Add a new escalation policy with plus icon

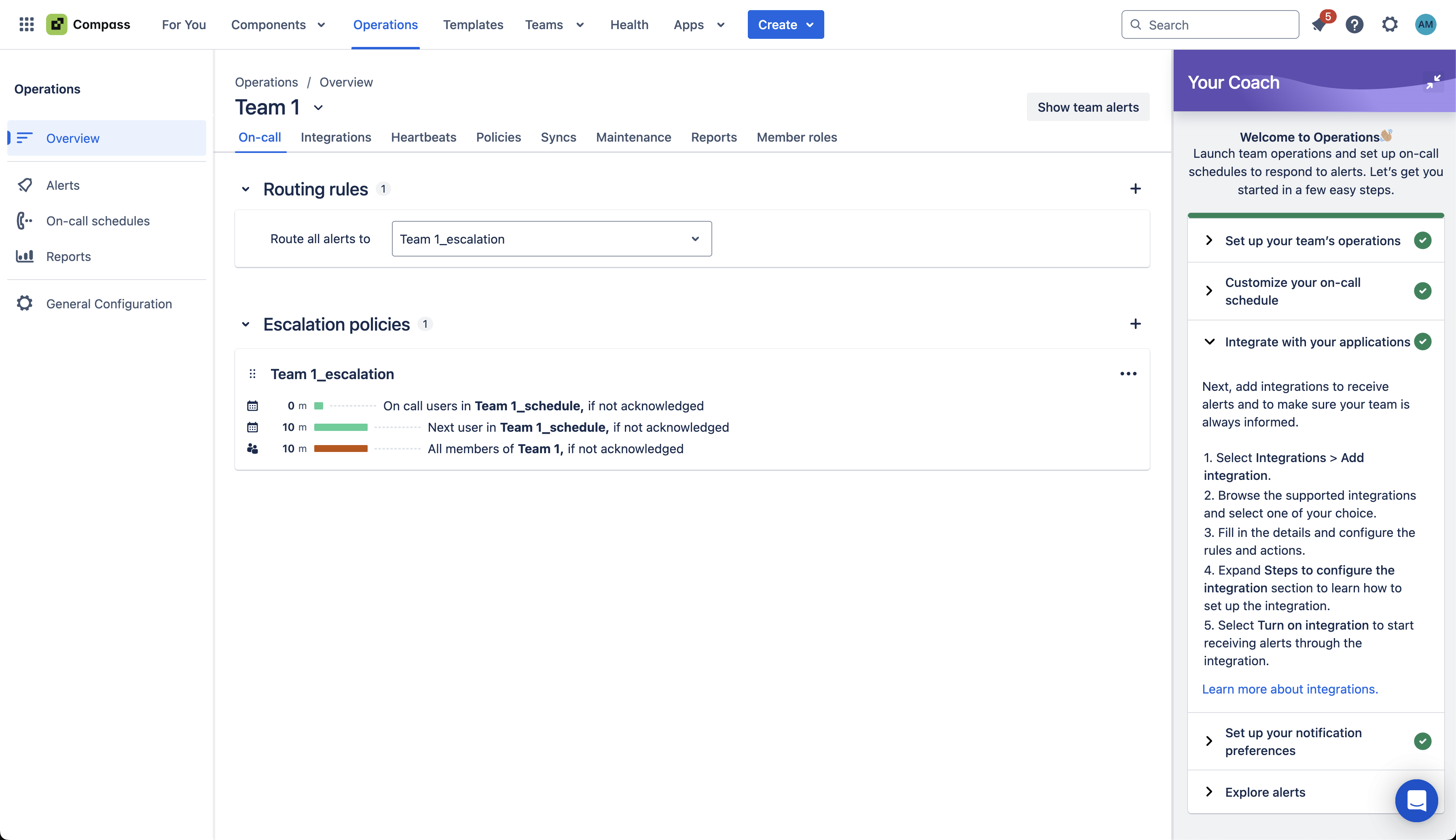pos(1135,324)
